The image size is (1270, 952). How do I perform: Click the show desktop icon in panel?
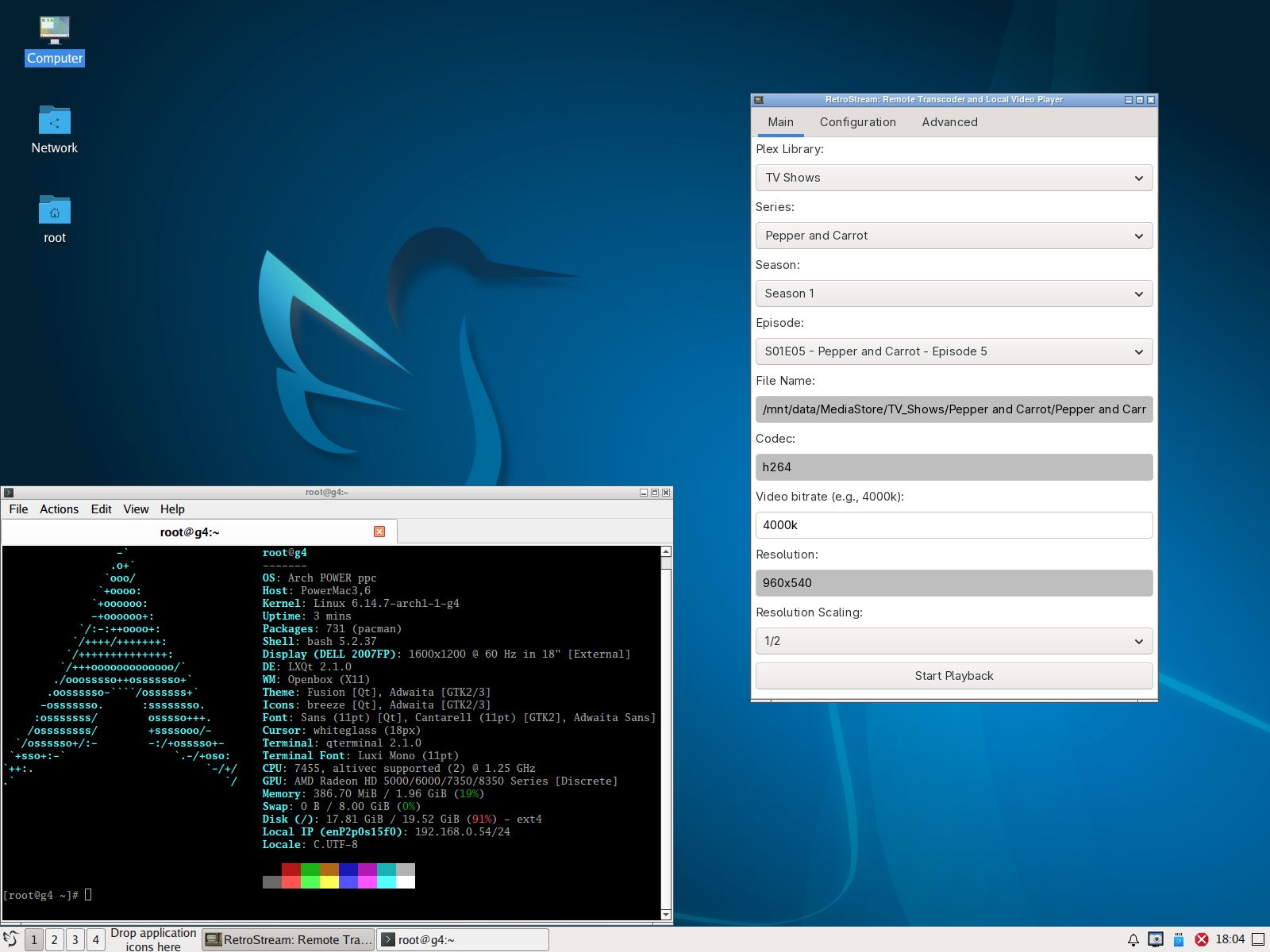[x=1258, y=939]
